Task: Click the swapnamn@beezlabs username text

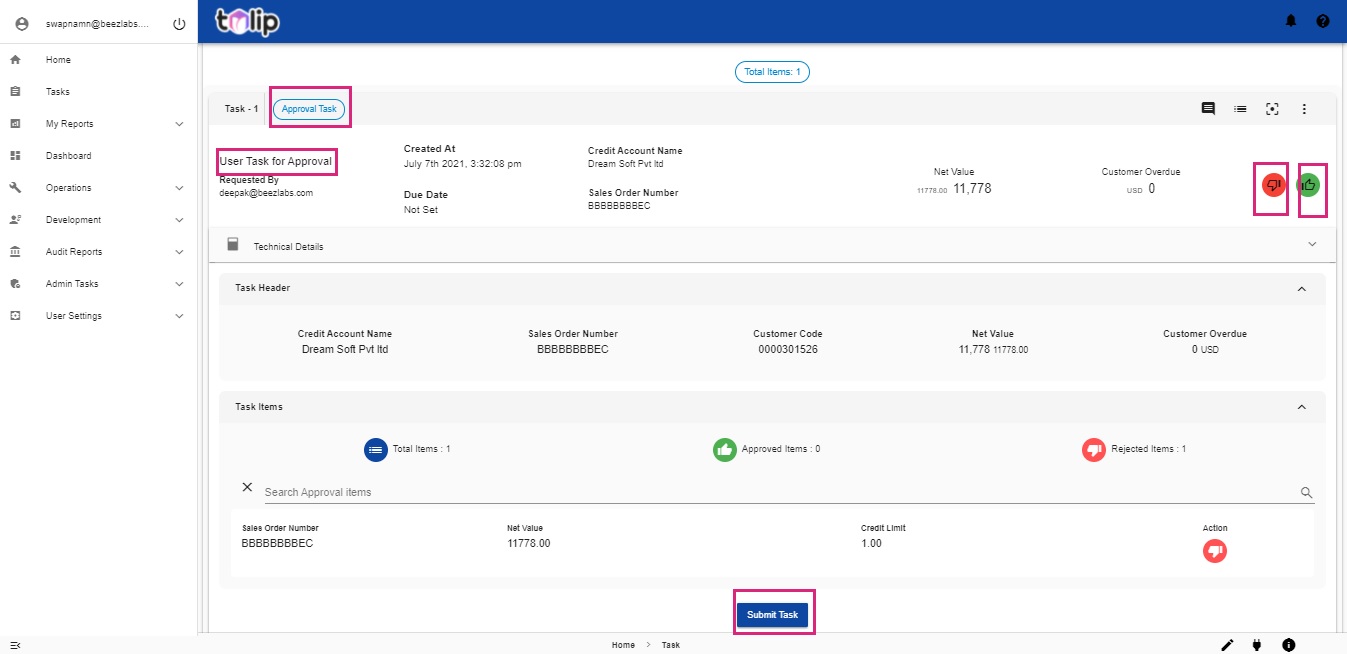Action: (97, 24)
